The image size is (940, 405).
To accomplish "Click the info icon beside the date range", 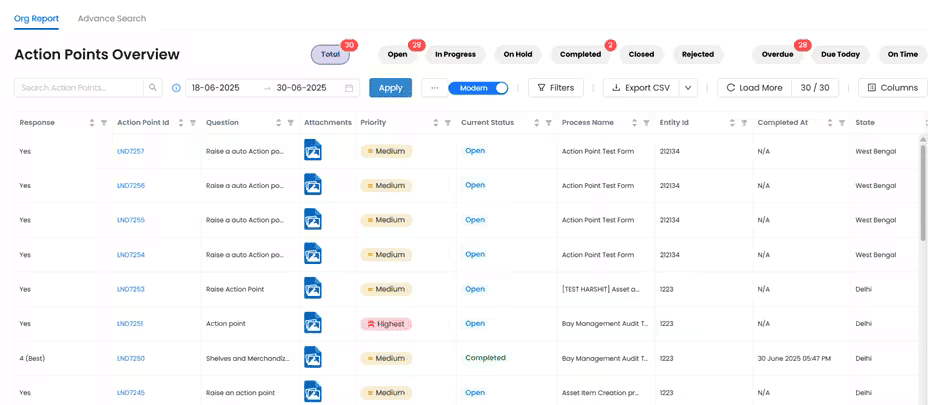I will coord(176,88).
